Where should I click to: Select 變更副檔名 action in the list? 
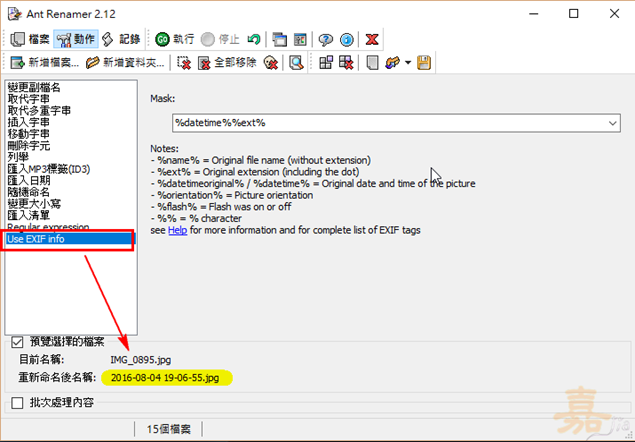click(x=34, y=87)
